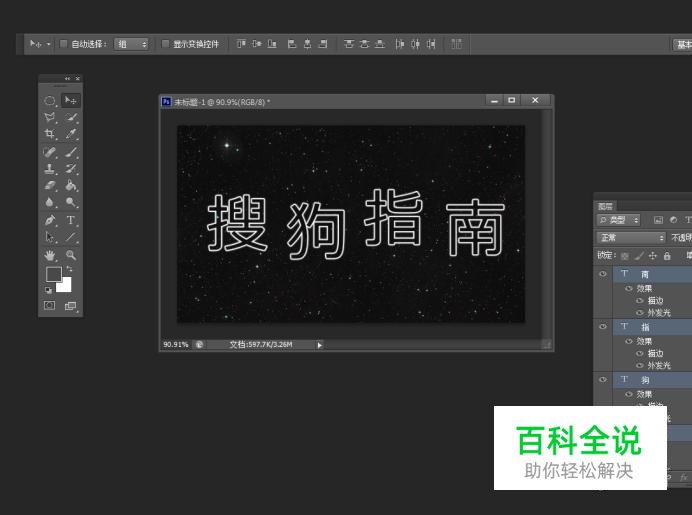Screen dimensions: 692x515
Task: Lock all with padlock icon
Action: (x=667, y=256)
